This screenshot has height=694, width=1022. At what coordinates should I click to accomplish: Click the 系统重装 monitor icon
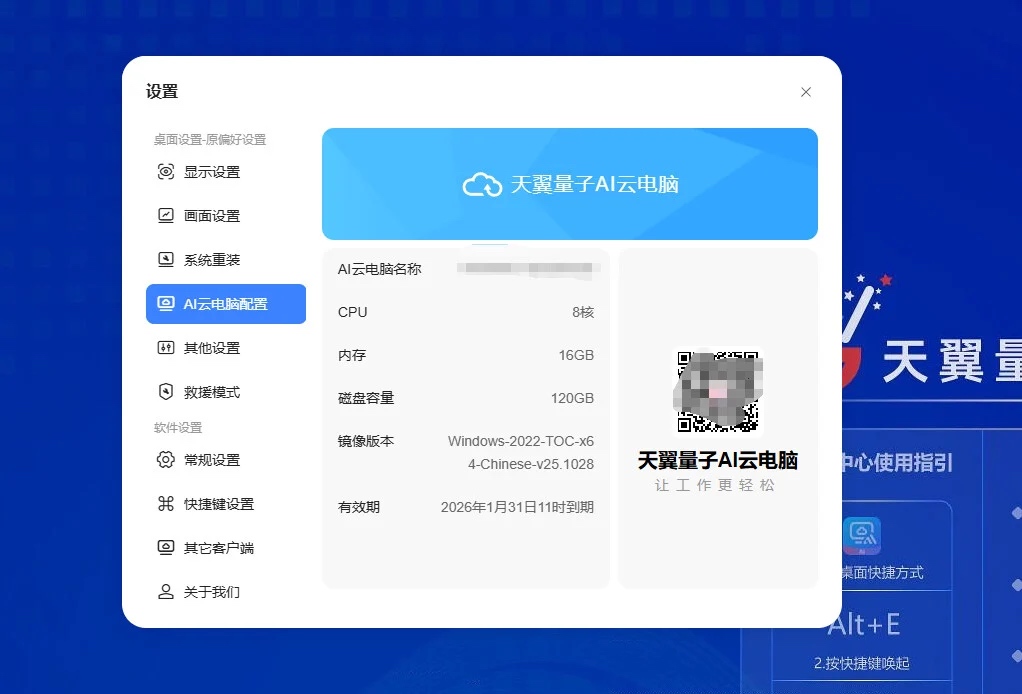pos(166,260)
